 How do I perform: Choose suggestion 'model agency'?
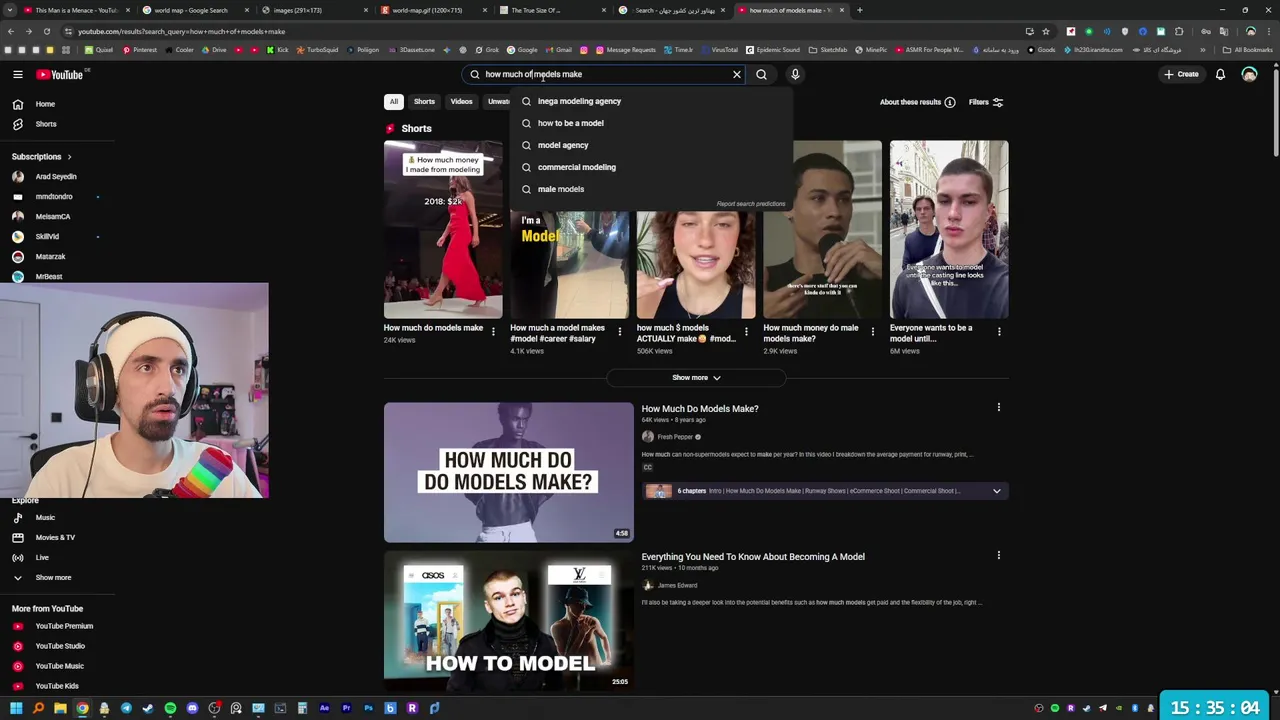652,145
